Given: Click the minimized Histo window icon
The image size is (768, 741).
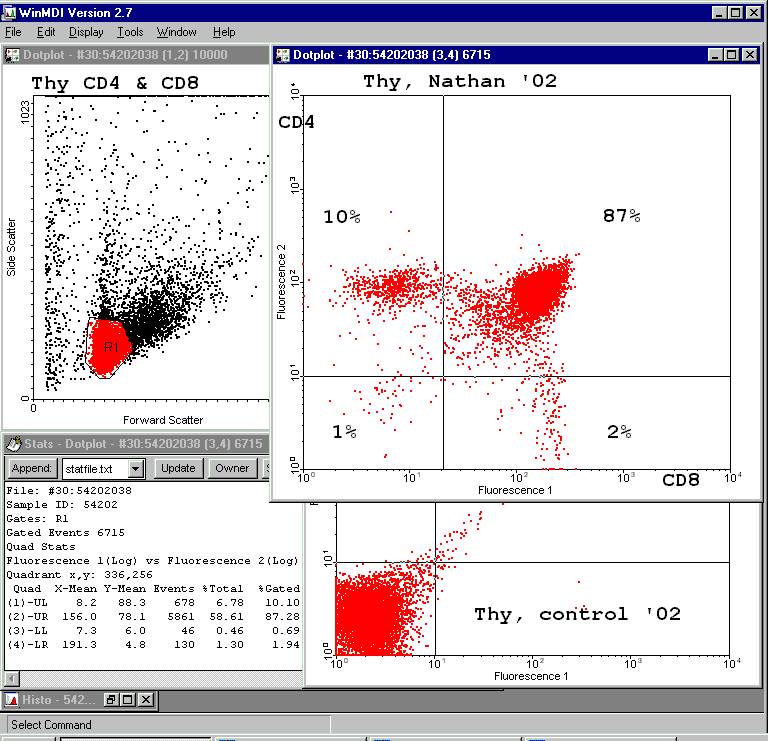Looking at the screenshot, I should coord(13,700).
